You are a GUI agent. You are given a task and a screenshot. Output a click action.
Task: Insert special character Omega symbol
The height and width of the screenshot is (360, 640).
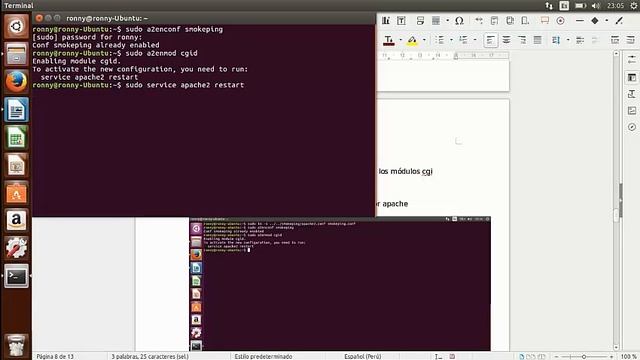(x=459, y=20)
